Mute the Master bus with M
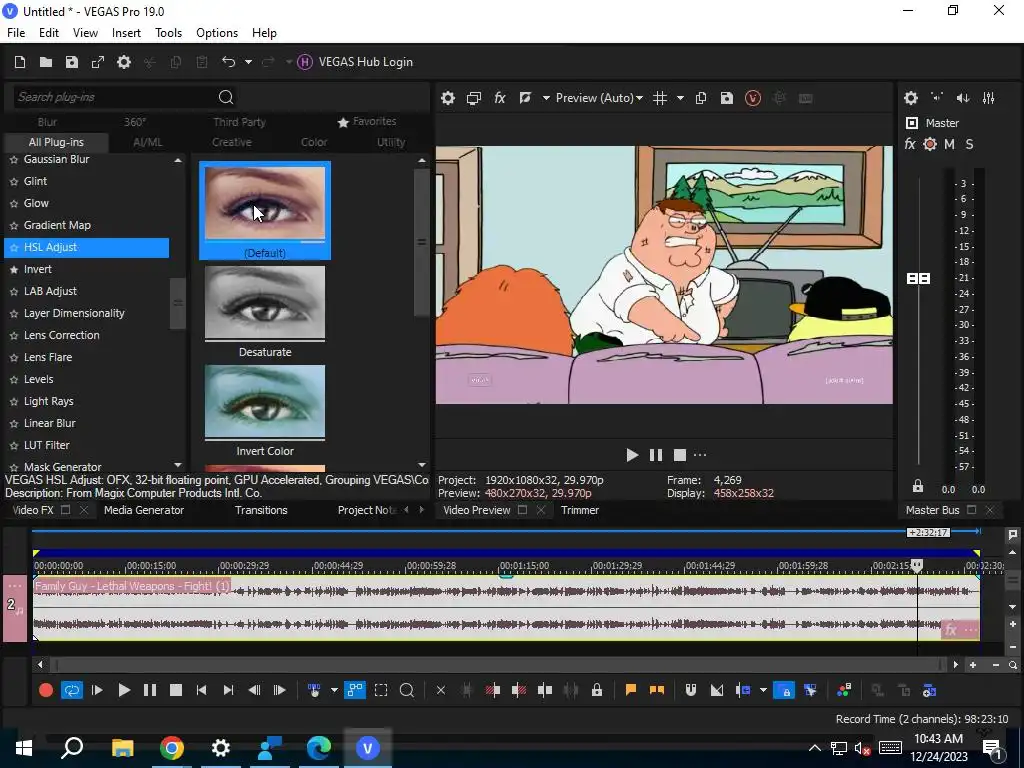The image size is (1024, 768). [949, 144]
